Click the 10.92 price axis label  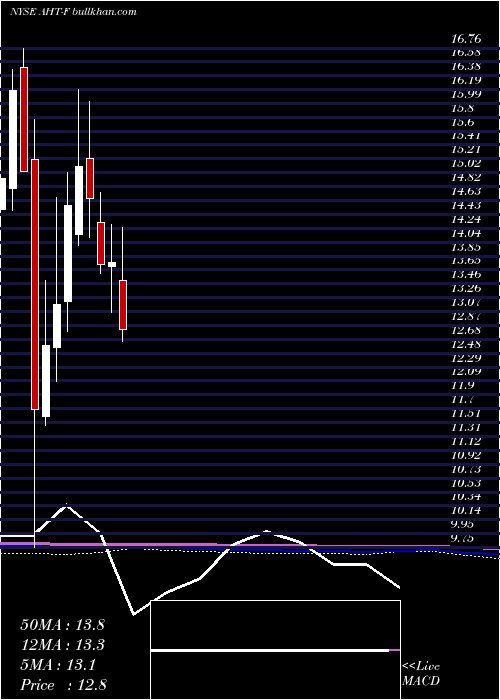coord(466,455)
